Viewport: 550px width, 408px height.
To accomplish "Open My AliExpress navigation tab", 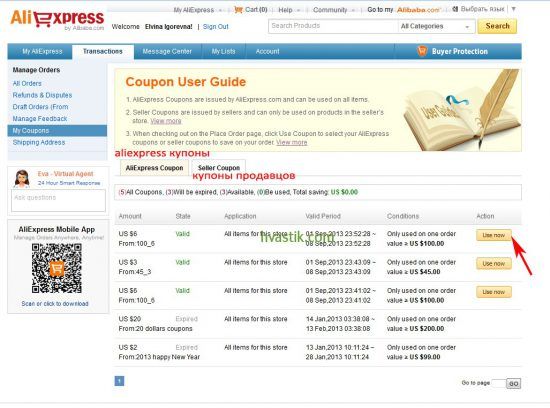I will coord(42,52).
